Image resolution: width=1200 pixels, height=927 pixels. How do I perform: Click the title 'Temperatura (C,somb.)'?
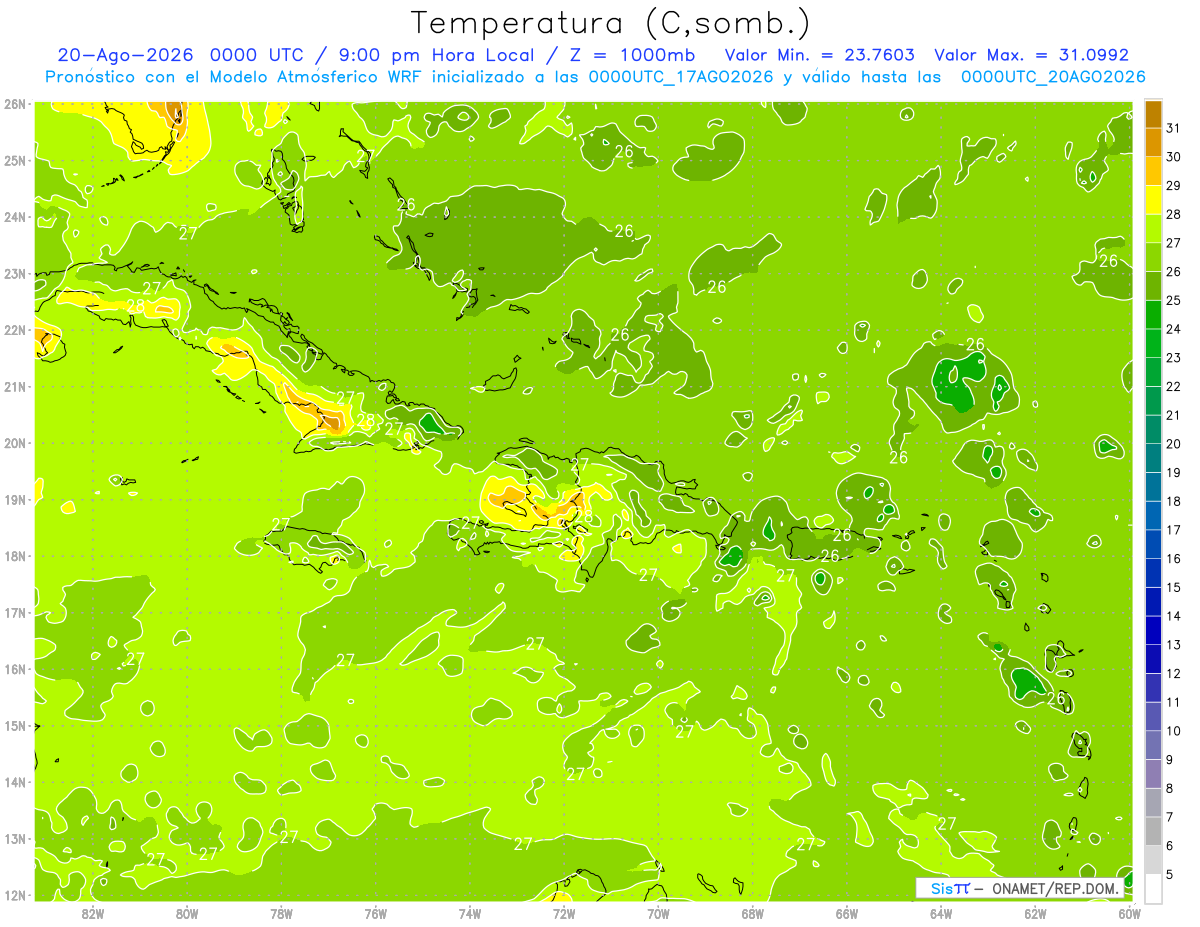point(611,22)
